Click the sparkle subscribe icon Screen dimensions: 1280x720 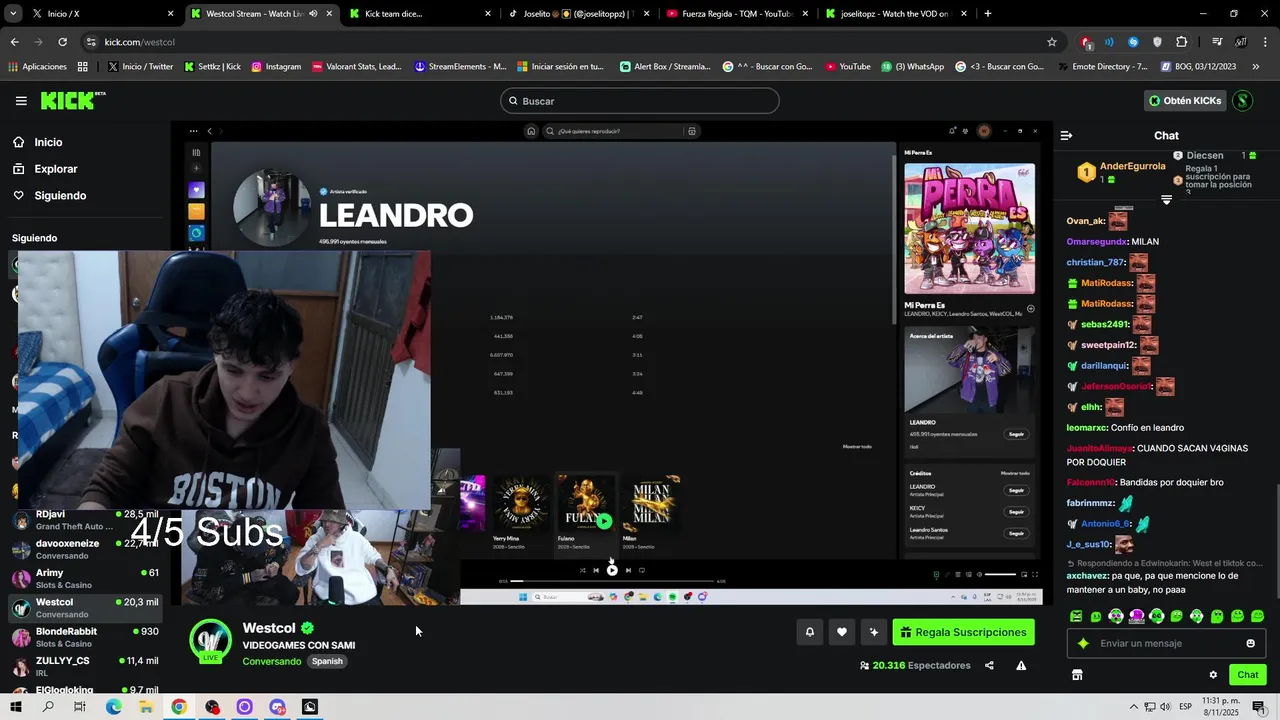pos(873,632)
